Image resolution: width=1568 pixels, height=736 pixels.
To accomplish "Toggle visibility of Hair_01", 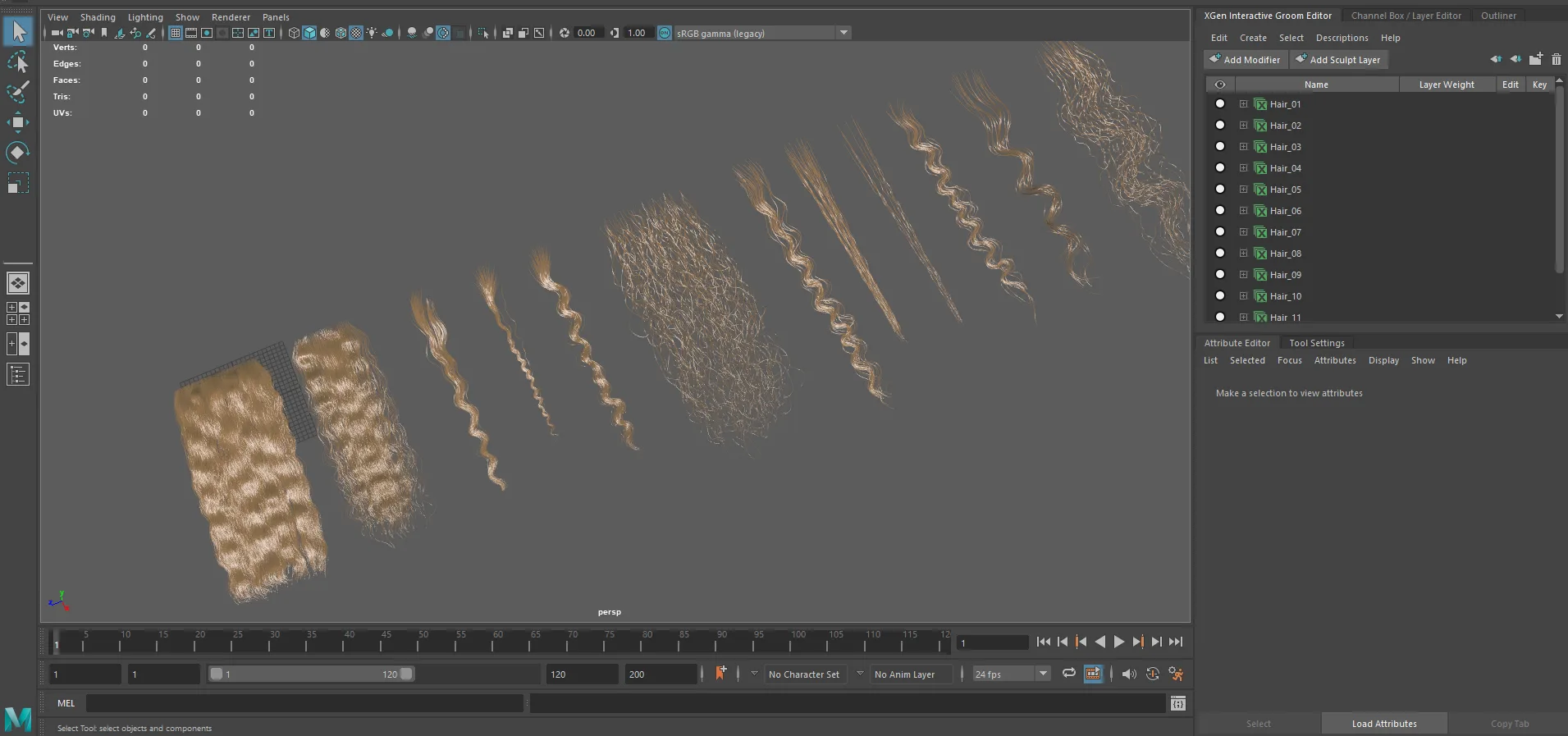I will coord(1219,103).
